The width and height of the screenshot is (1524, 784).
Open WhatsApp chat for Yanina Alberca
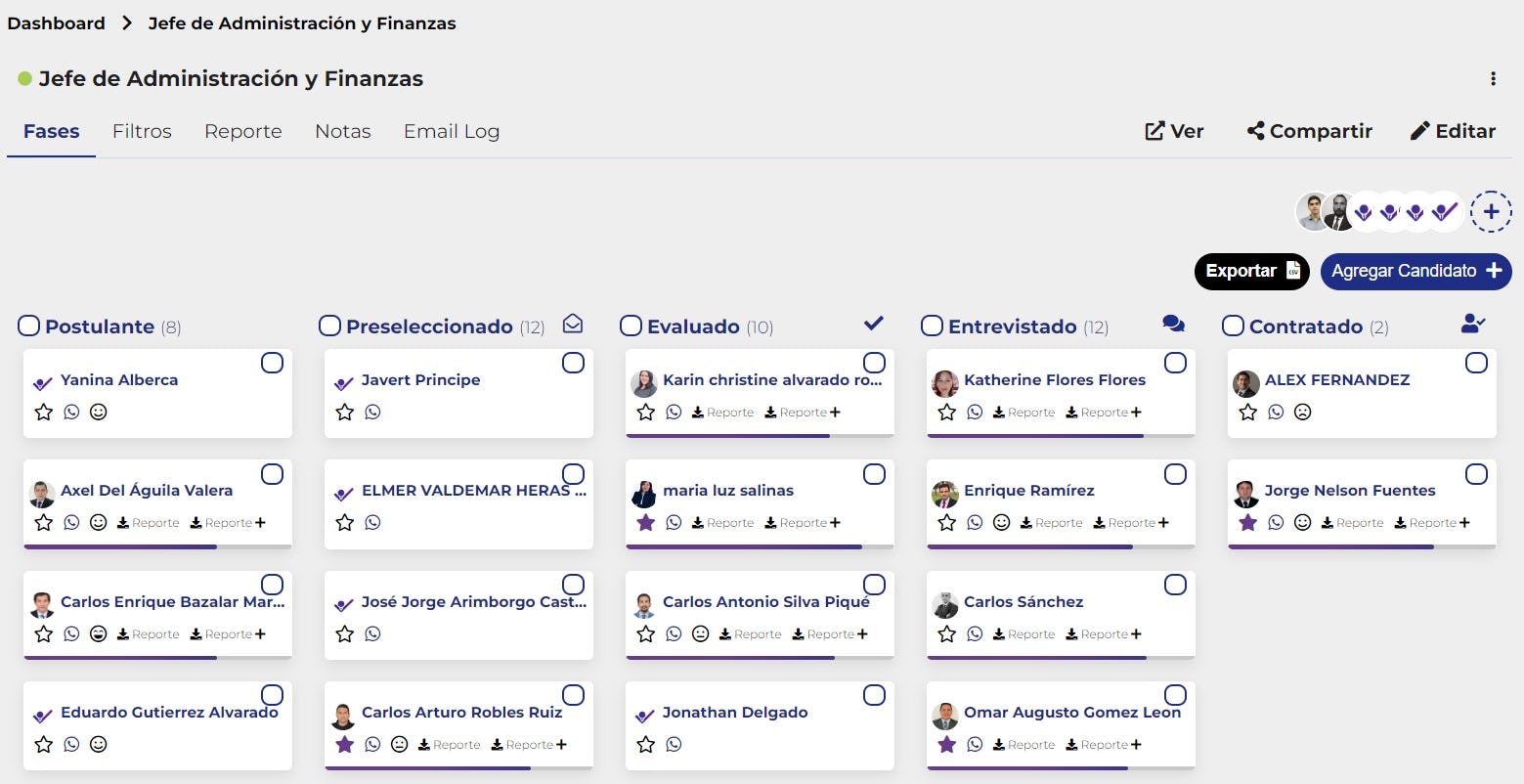(70, 412)
